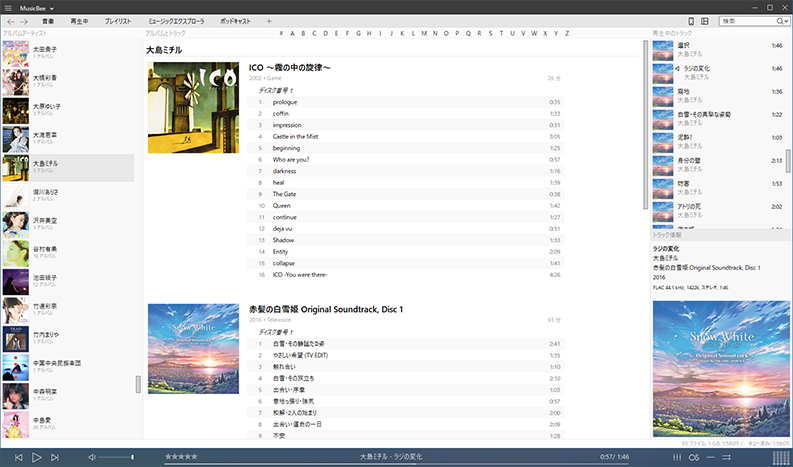Switch to the 再生中 tab

click(x=79, y=21)
